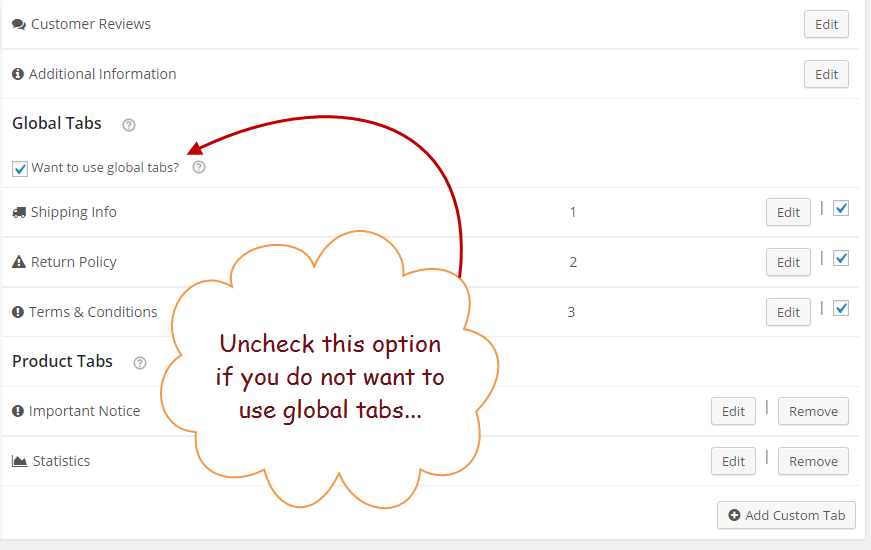The height and width of the screenshot is (550, 871).
Task: Remove the Important Notice tab
Action: (813, 411)
